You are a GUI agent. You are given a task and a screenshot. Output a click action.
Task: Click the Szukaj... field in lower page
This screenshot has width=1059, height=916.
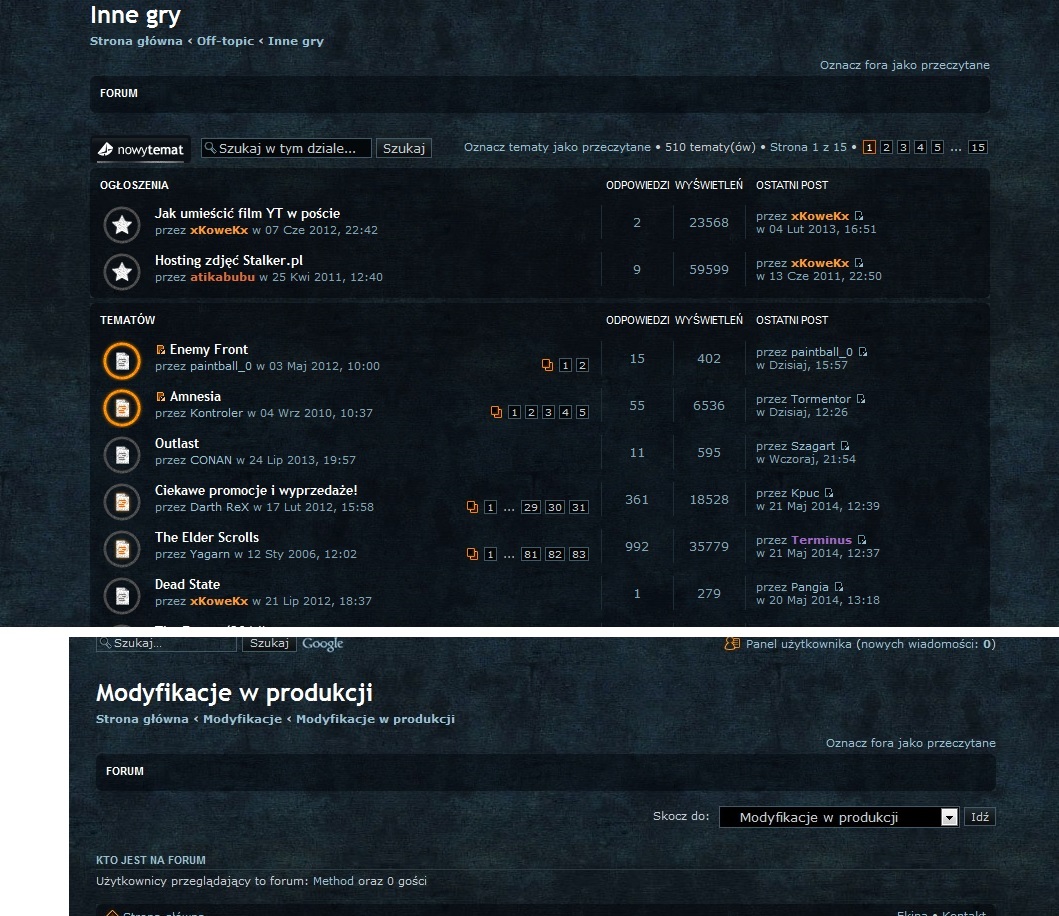click(167, 643)
